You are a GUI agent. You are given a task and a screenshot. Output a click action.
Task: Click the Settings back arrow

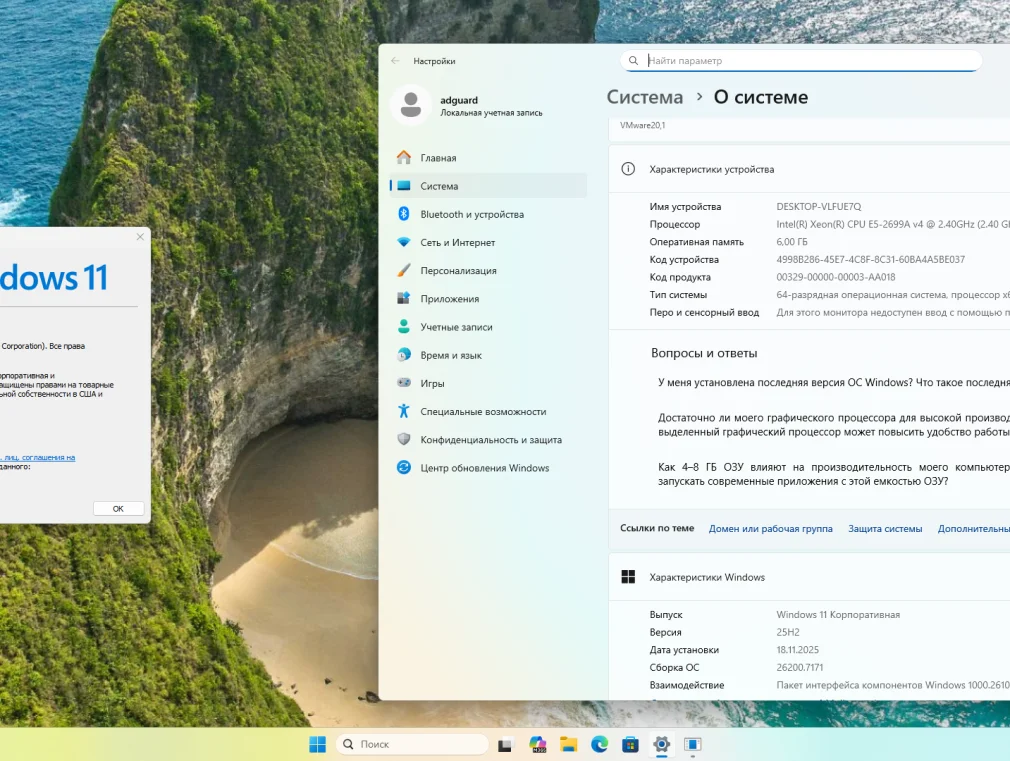(x=395, y=61)
